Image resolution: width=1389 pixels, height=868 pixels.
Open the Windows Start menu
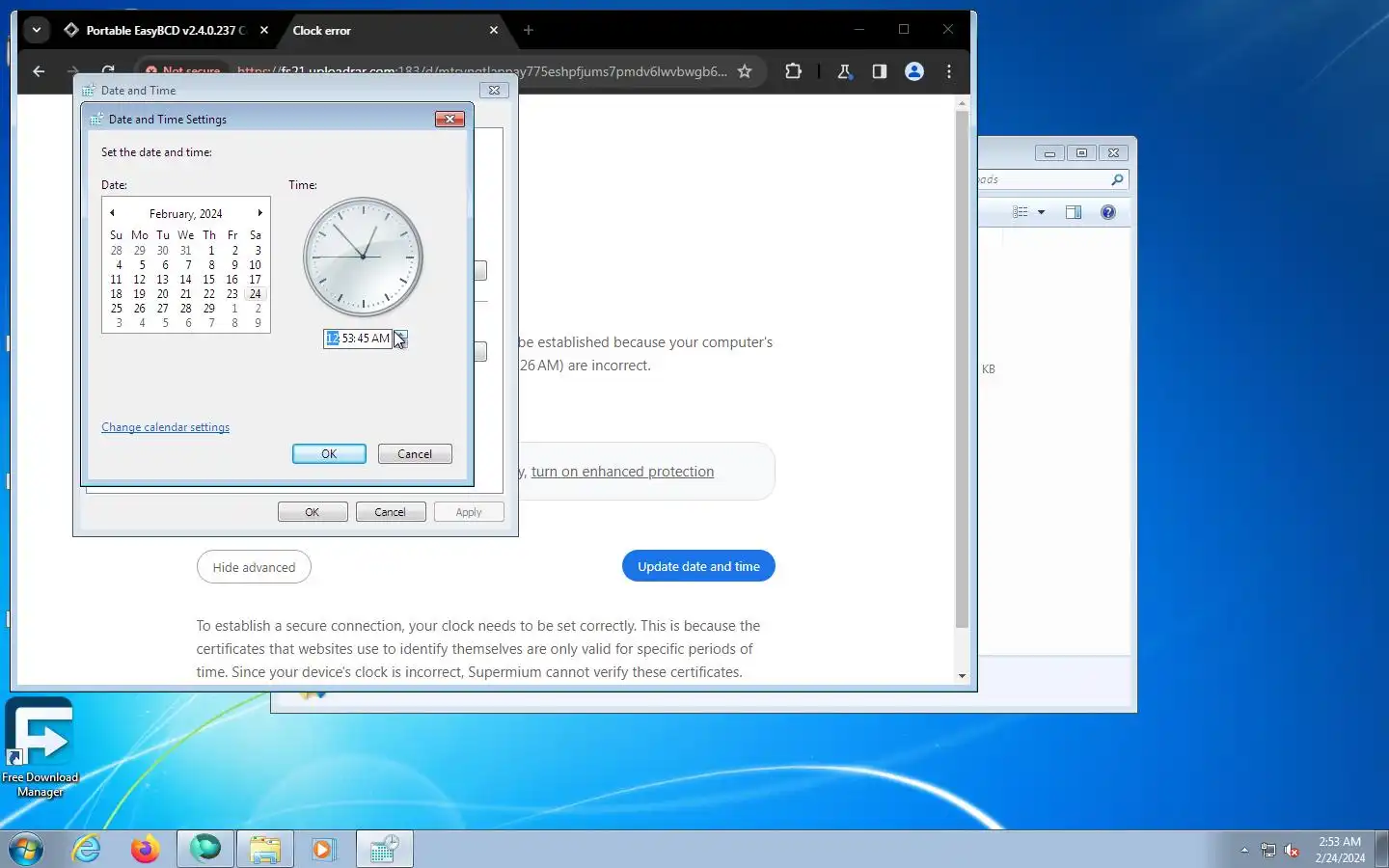26,850
